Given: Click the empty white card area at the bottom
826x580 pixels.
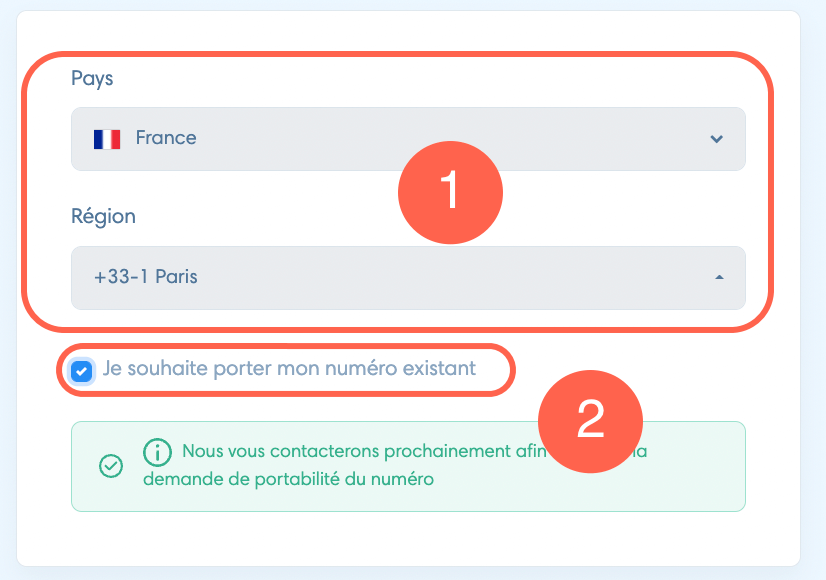Looking at the screenshot, I should point(408,539).
